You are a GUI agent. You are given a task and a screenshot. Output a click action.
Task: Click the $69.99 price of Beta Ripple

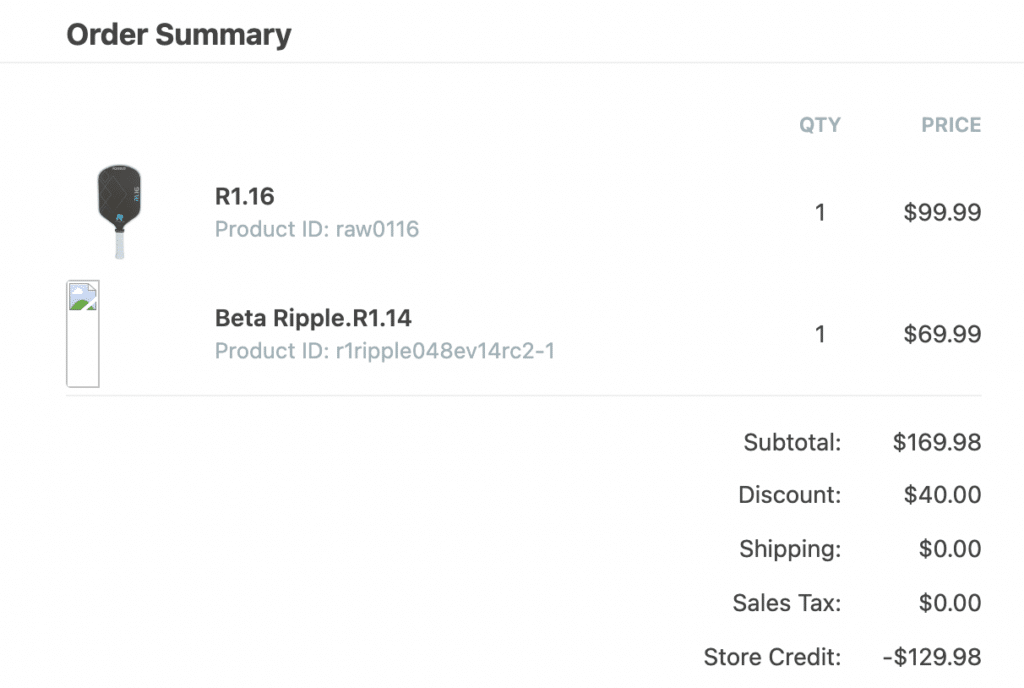pos(942,333)
